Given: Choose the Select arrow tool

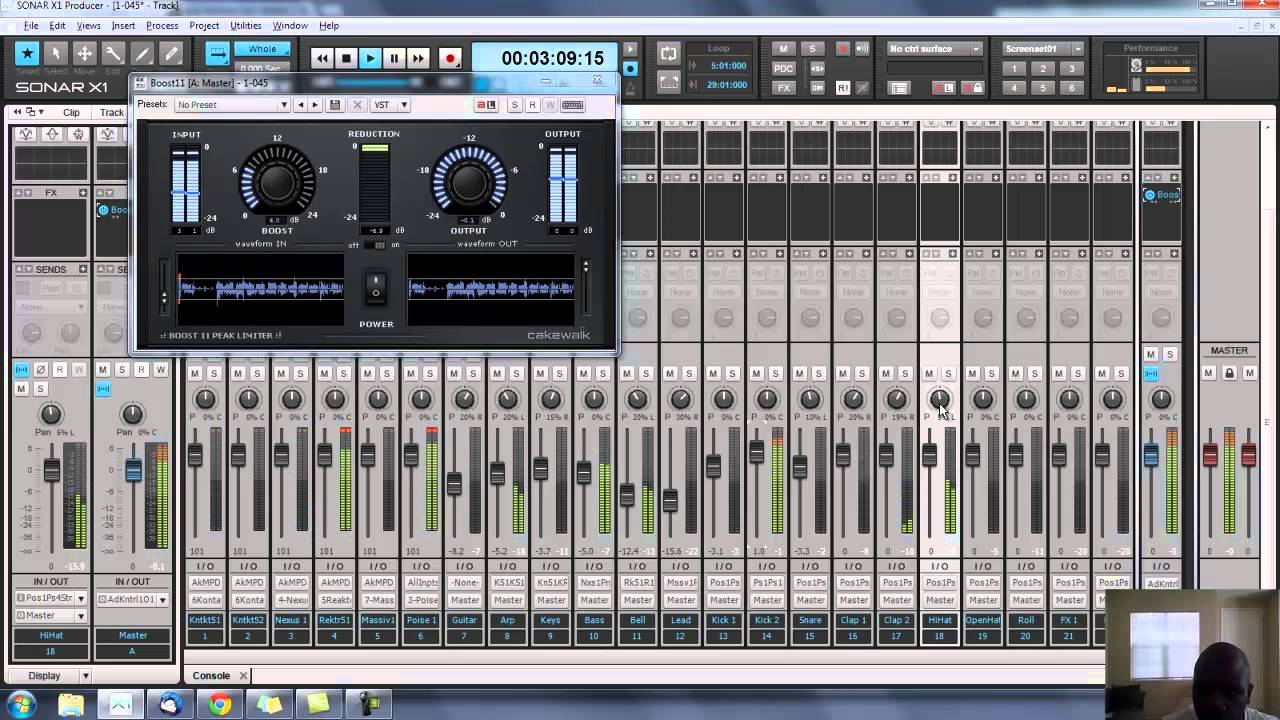Looking at the screenshot, I should coord(56,54).
